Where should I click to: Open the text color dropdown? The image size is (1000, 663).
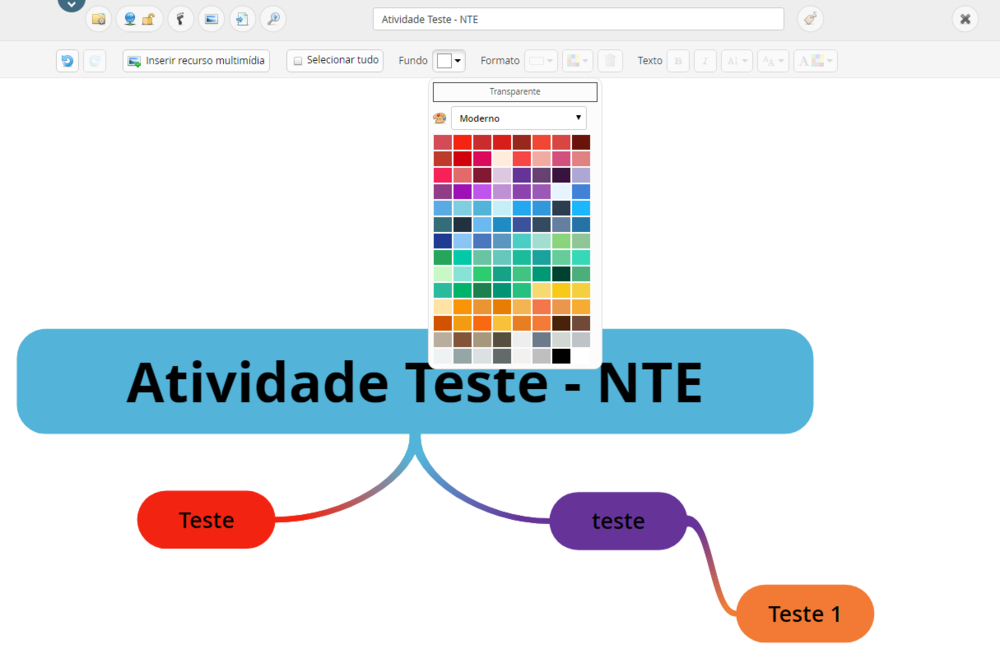click(x=815, y=61)
